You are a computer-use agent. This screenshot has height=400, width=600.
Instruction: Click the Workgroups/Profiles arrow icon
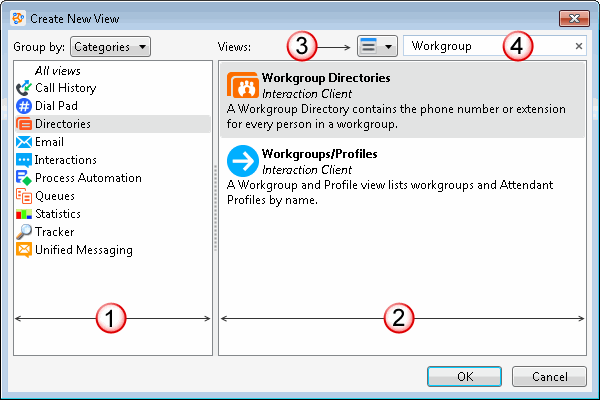243,161
